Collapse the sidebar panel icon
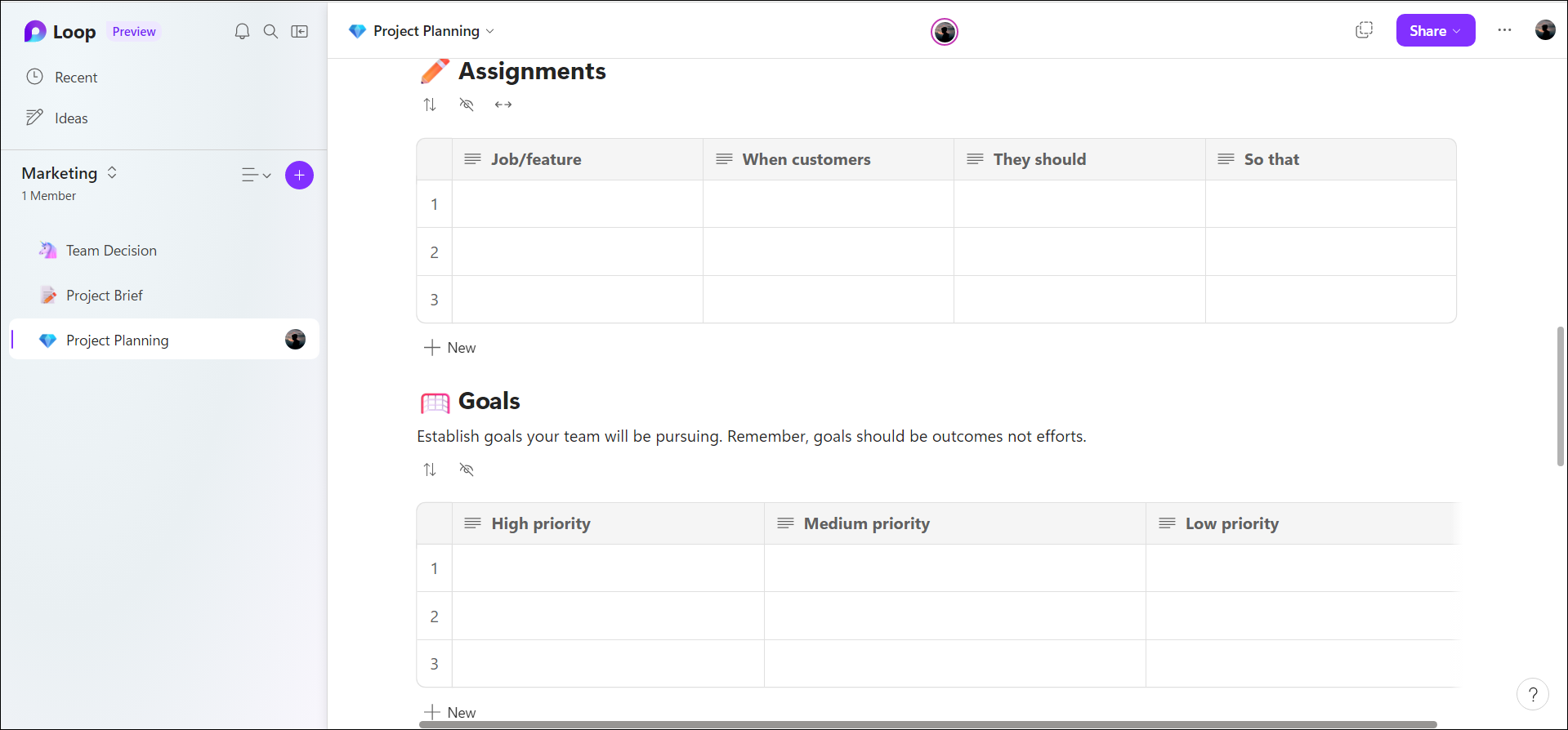 (300, 32)
